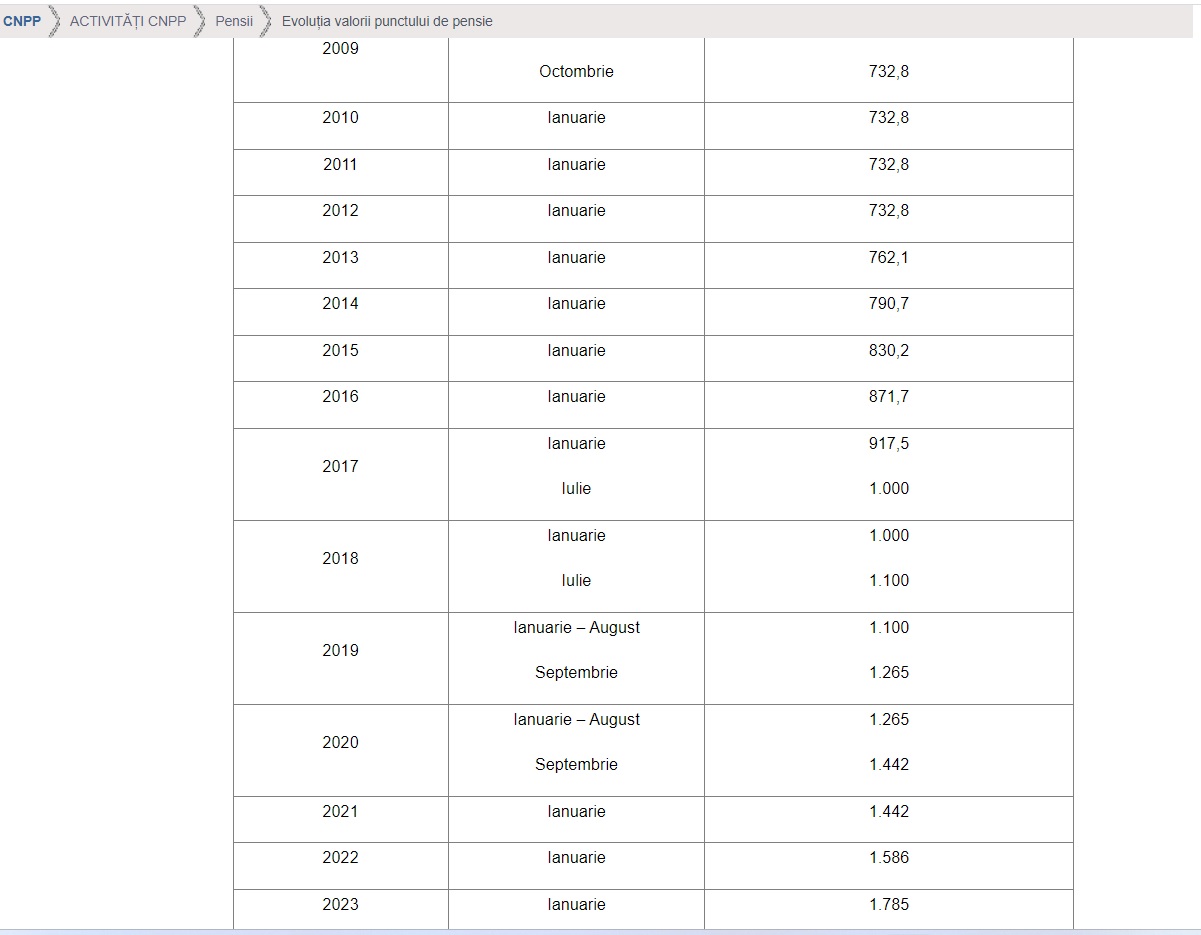Click the value 762,1 in table
This screenshot has height=935, width=1201.
click(x=888, y=258)
